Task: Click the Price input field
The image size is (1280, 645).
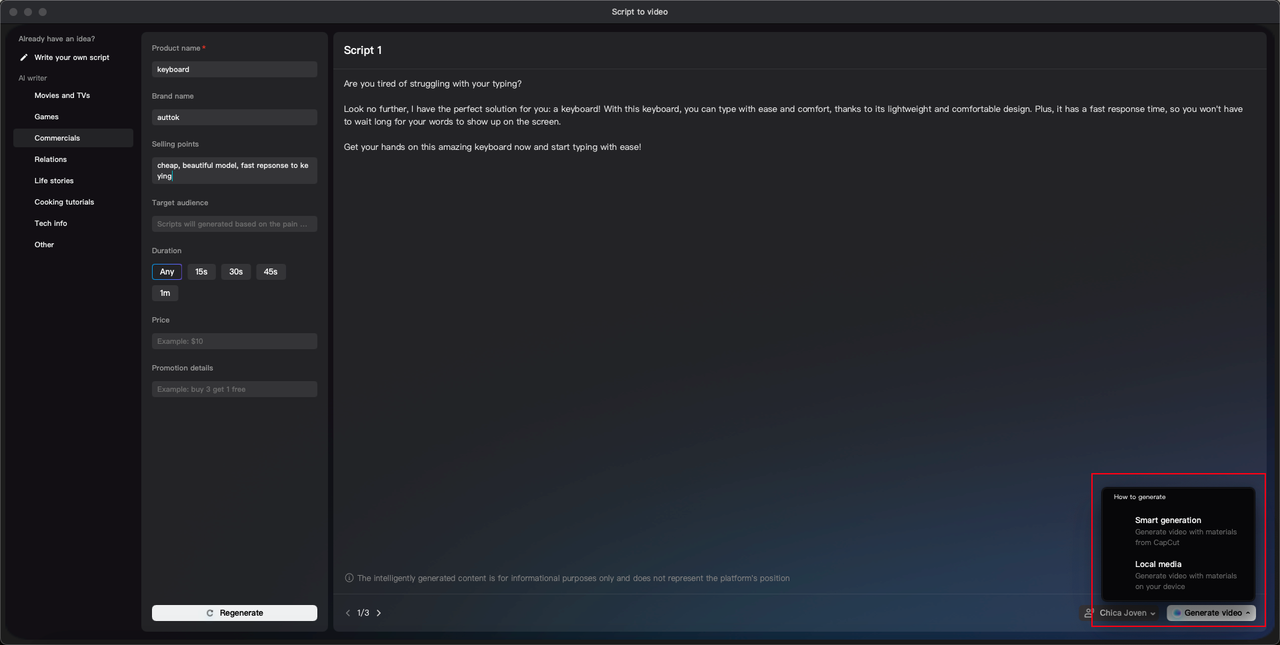Action: click(234, 341)
